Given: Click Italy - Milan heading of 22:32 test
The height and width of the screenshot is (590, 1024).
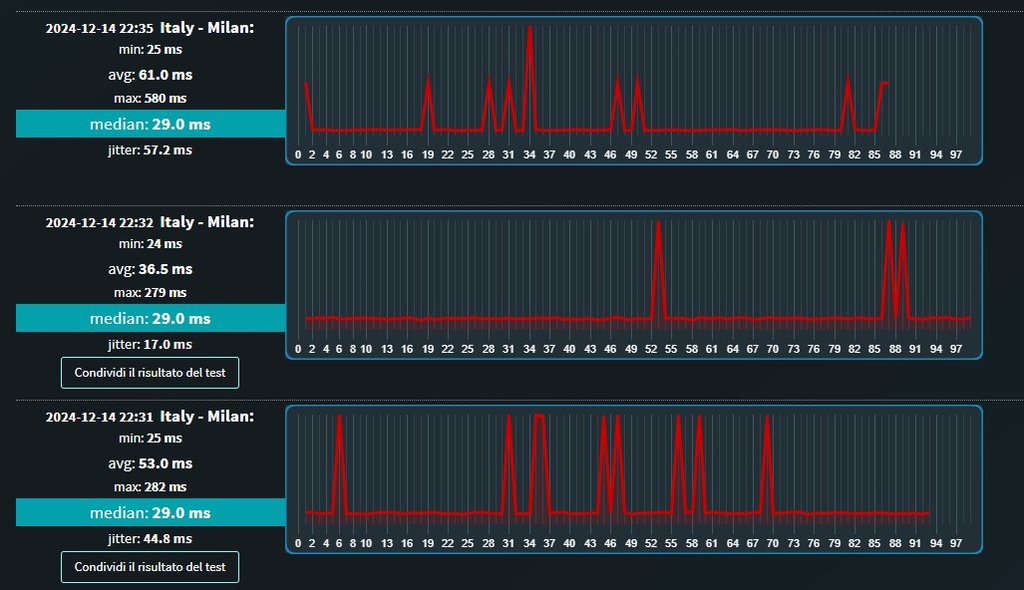Looking at the screenshot, I should point(206,221).
